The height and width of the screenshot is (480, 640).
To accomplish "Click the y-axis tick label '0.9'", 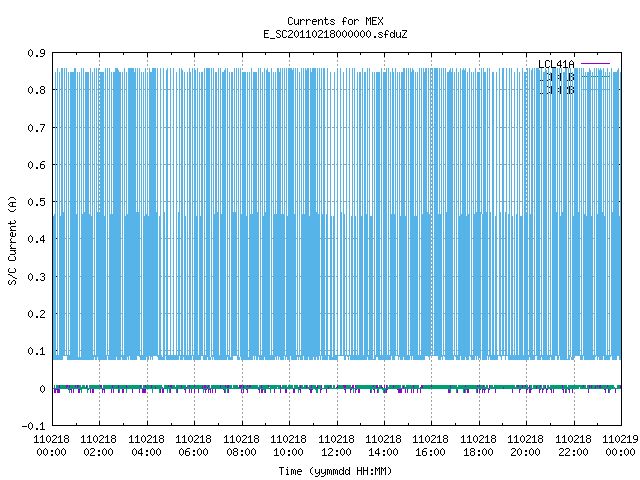I will (x=36, y=53).
